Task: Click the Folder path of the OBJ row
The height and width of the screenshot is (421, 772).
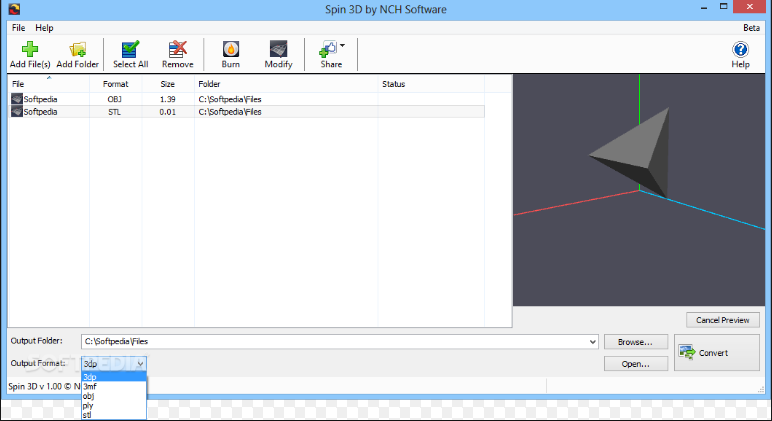Action: tap(229, 99)
